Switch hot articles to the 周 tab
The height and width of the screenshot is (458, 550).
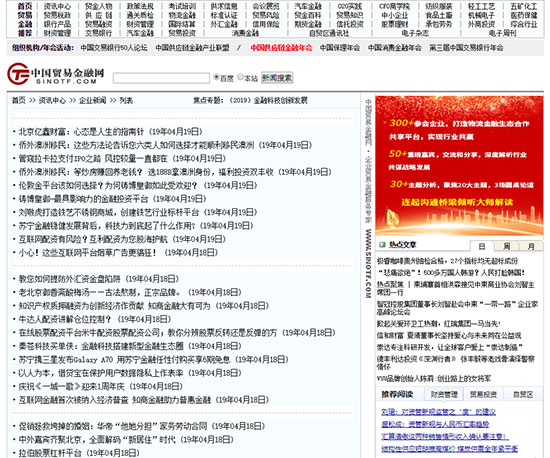(507, 246)
